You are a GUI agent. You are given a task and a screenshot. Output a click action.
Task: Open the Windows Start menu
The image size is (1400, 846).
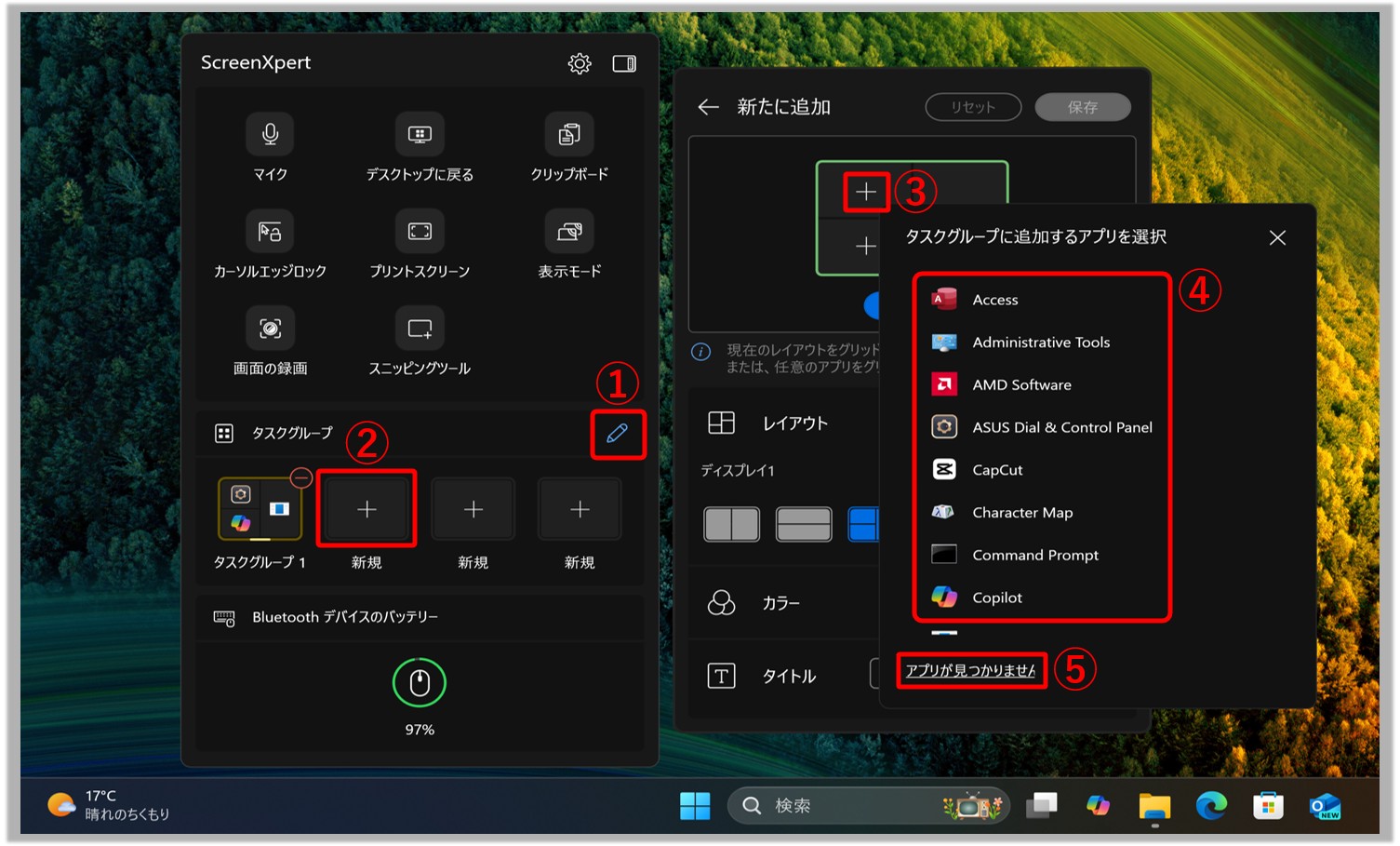(695, 806)
